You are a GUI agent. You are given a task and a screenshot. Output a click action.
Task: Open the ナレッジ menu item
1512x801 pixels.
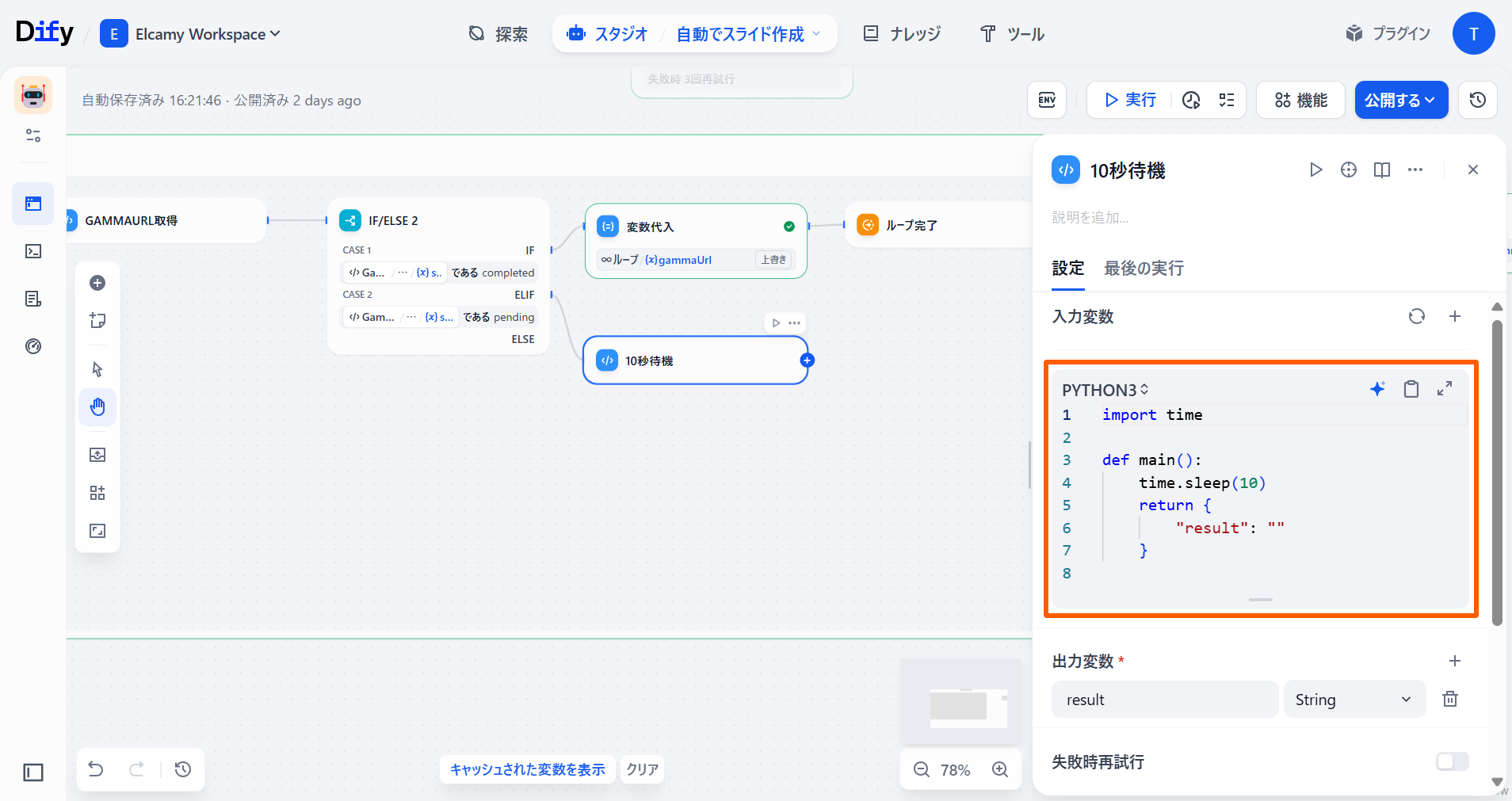(x=902, y=34)
